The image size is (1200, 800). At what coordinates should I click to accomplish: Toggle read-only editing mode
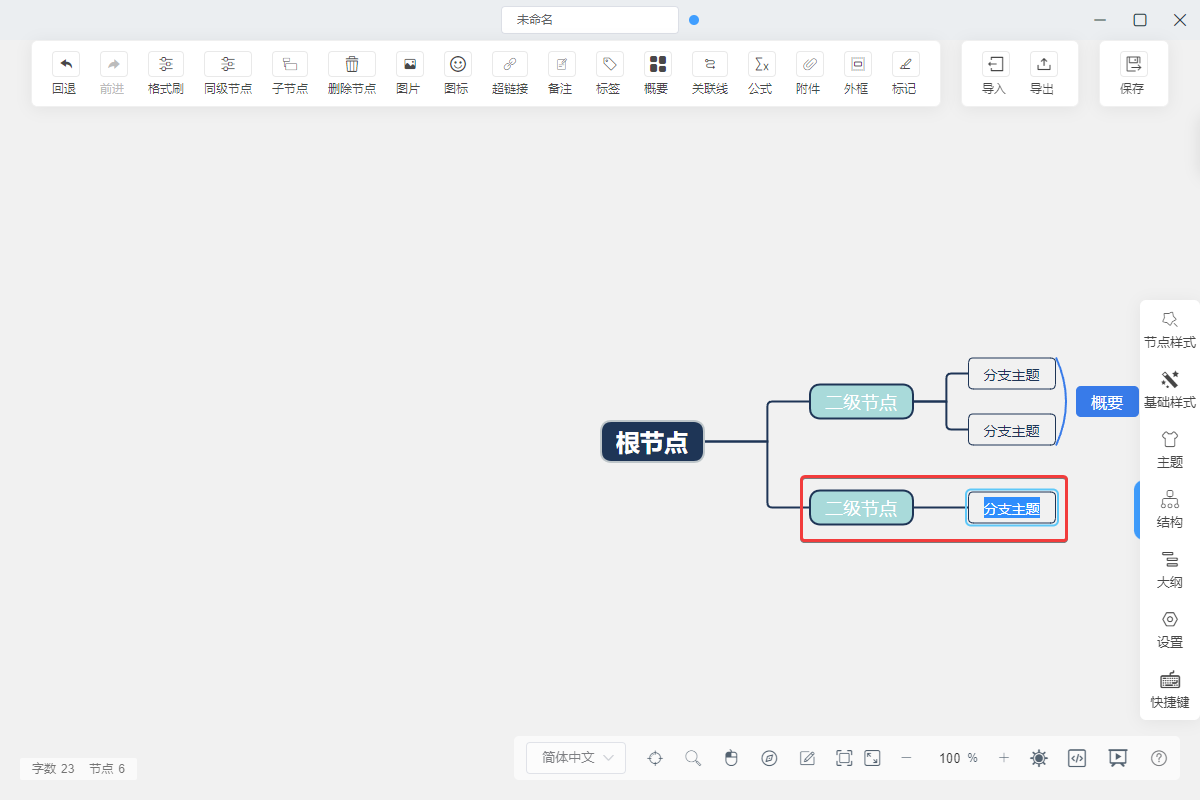point(807,758)
